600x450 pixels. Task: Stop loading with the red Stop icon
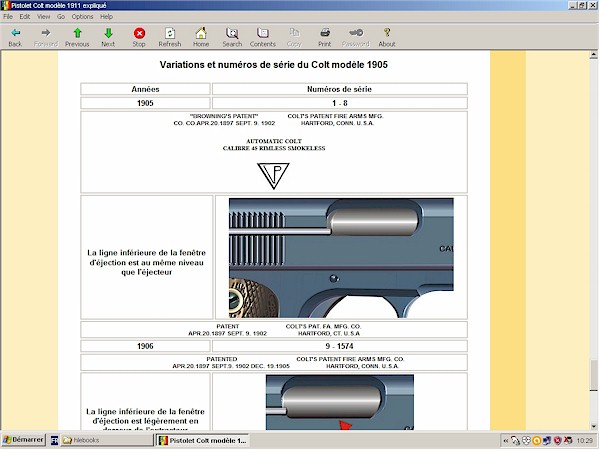[139, 37]
